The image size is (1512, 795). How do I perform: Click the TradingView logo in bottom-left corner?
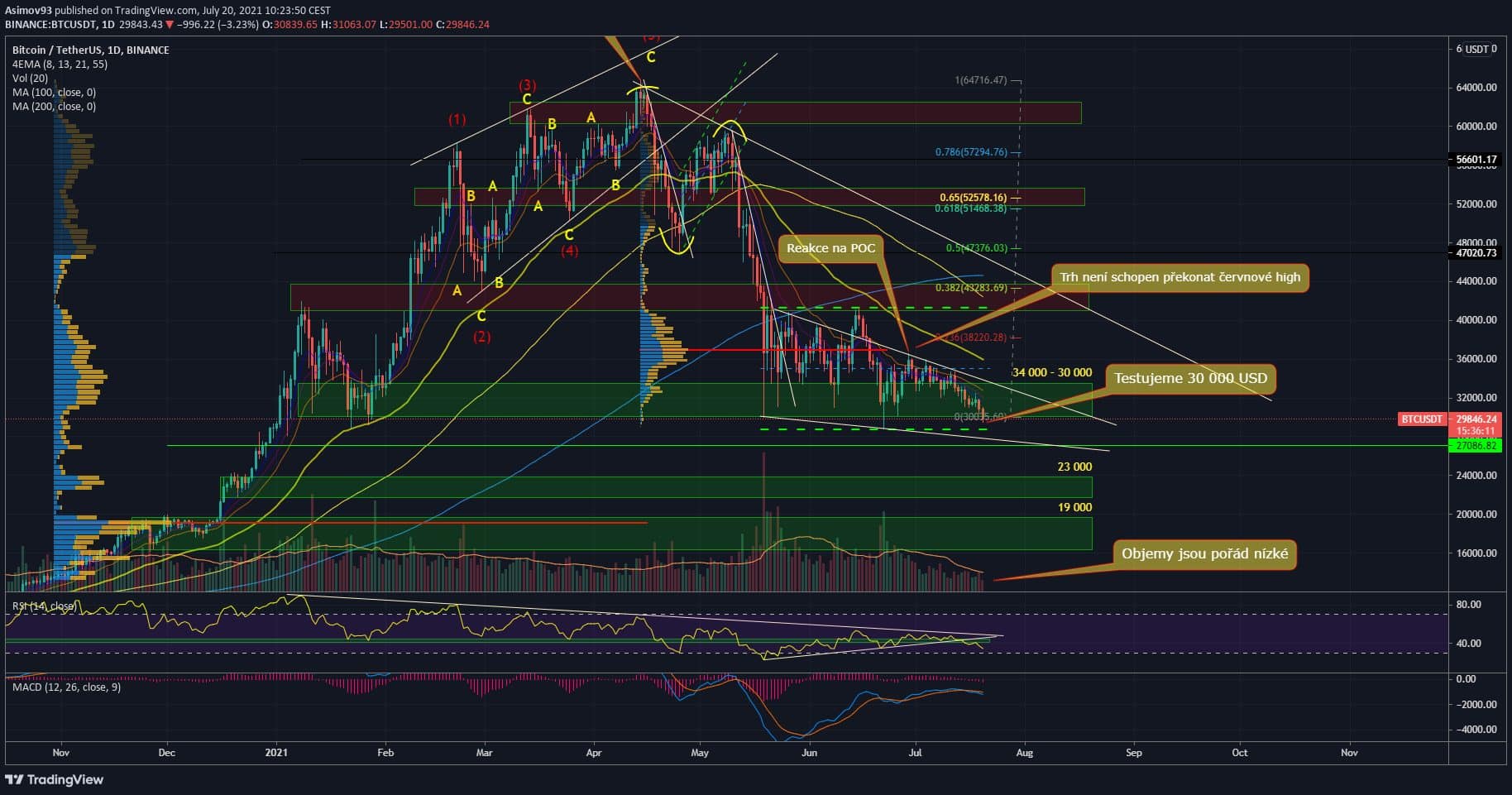pyautogui.click(x=55, y=779)
